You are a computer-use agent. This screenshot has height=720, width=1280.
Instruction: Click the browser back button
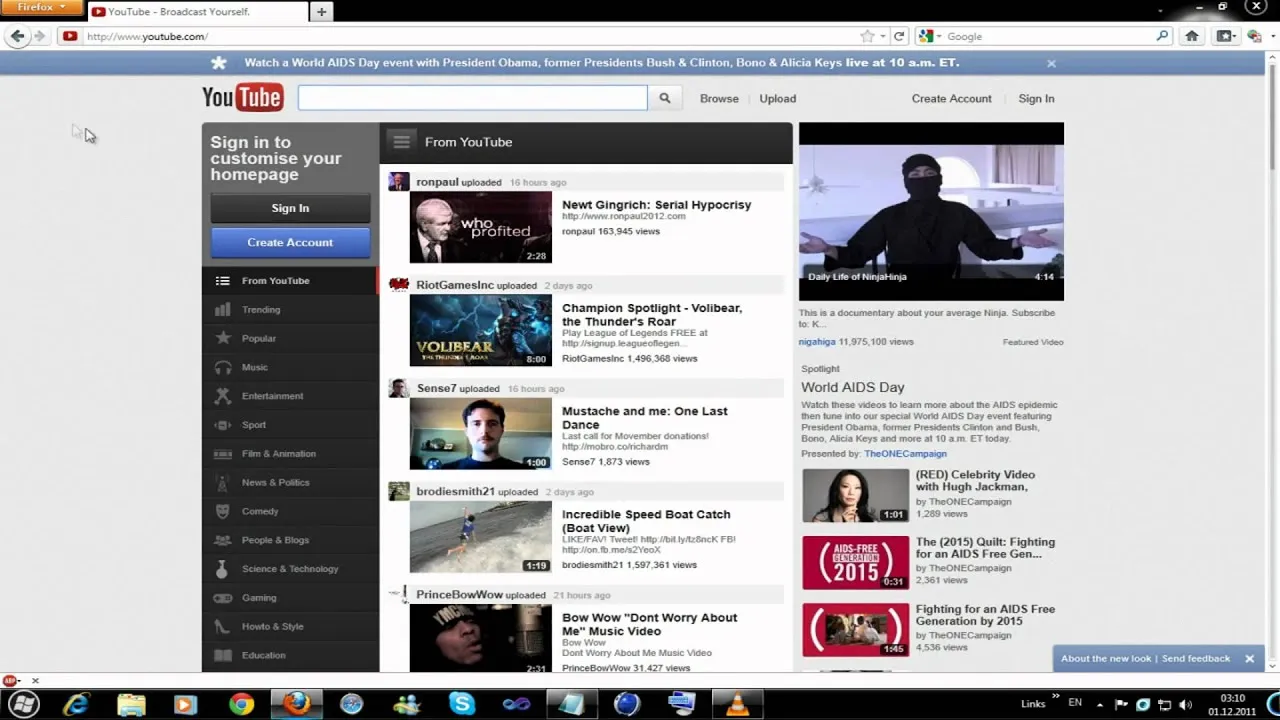(16, 36)
